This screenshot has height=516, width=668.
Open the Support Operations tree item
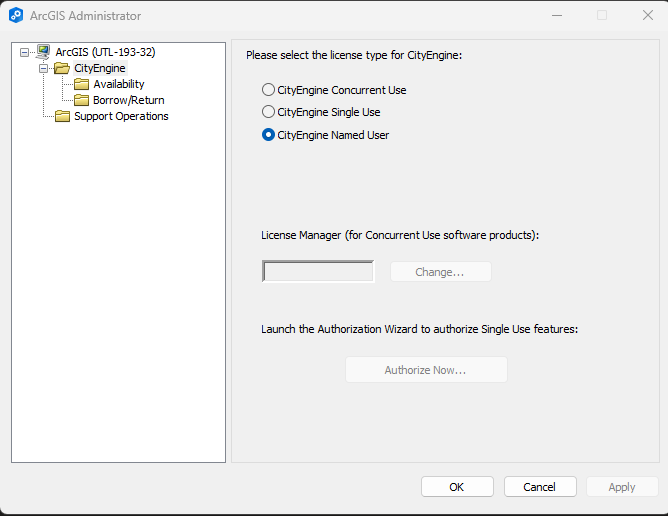click(x=121, y=116)
